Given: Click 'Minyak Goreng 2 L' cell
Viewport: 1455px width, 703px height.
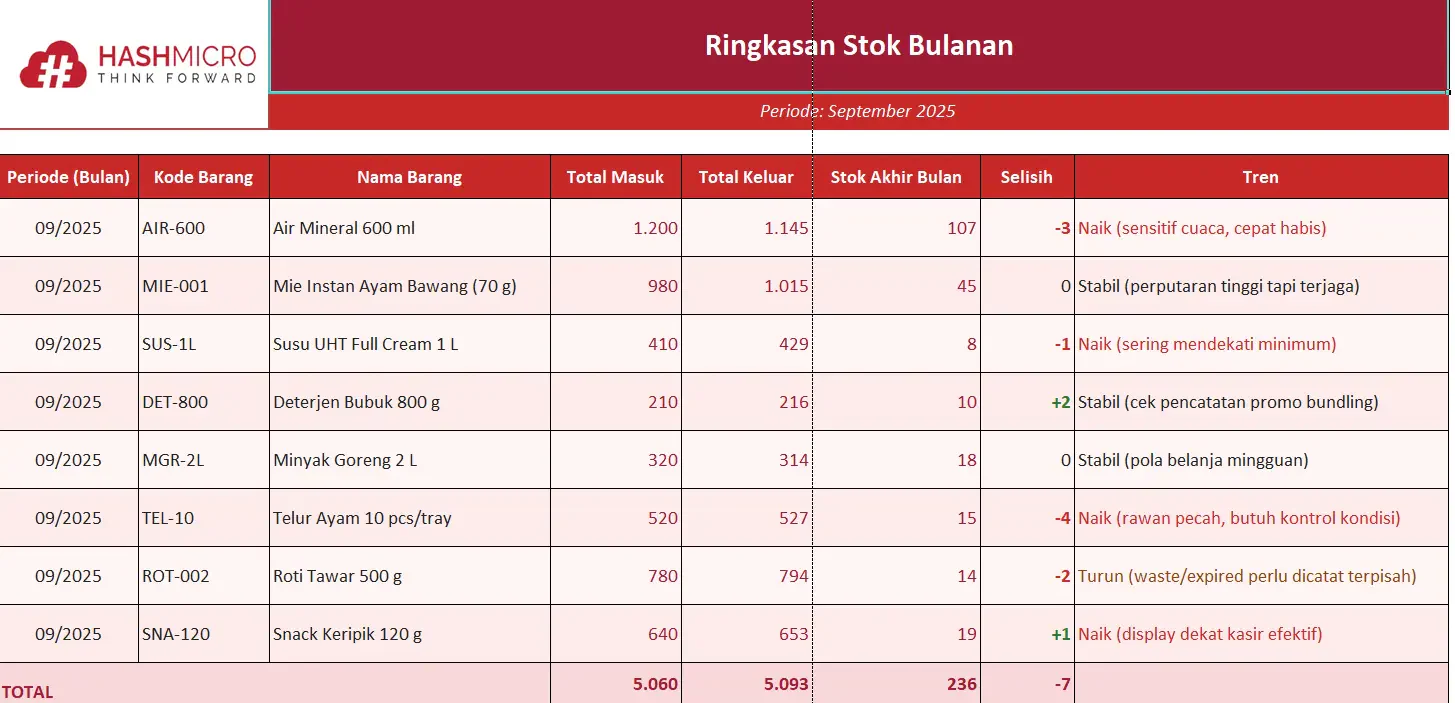Looking at the screenshot, I should 410,460.
